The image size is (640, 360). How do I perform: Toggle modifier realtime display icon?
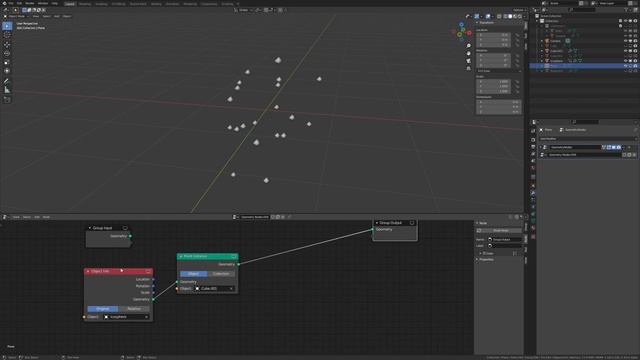coord(613,147)
